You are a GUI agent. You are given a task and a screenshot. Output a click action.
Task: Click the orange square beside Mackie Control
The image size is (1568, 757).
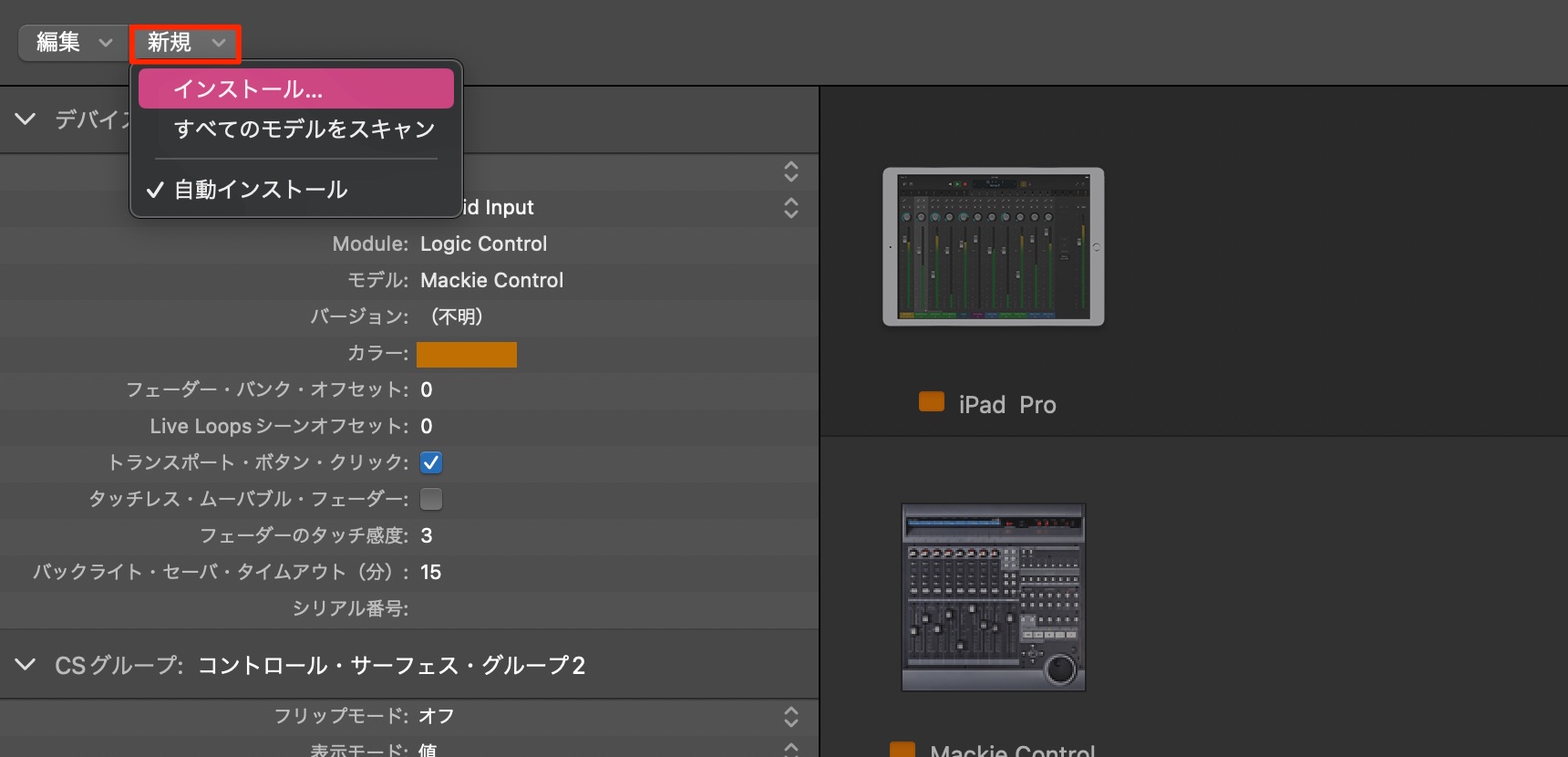point(903,749)
